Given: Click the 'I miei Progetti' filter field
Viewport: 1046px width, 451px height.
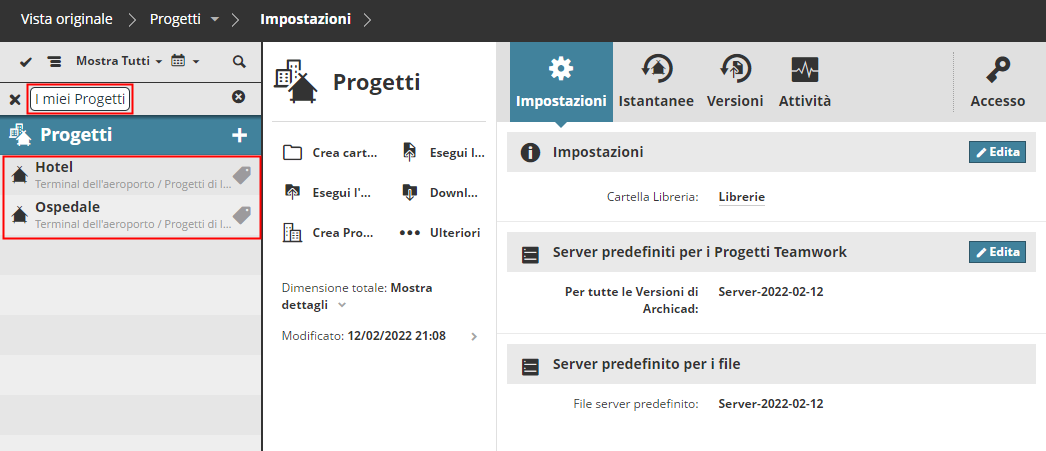Looking at the screenshot, I should [80, 99].
